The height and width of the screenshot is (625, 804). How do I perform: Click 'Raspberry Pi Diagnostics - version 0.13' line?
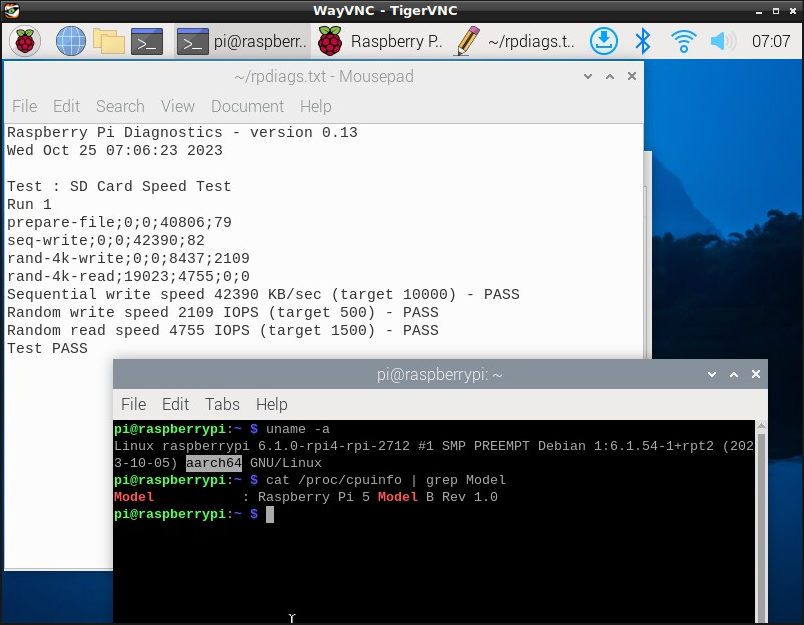coord(182,132)
